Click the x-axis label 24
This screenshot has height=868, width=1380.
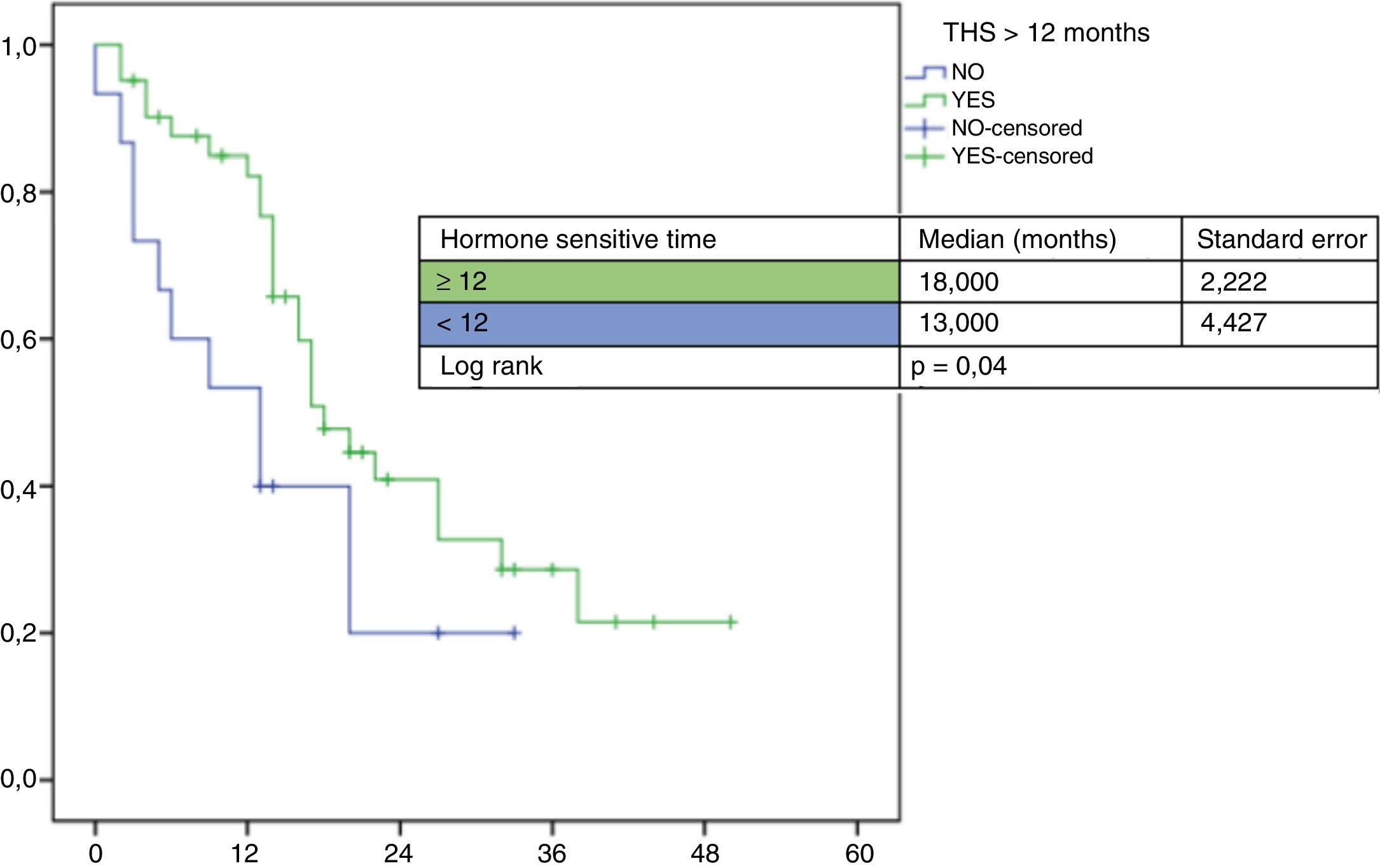point(399,853)
